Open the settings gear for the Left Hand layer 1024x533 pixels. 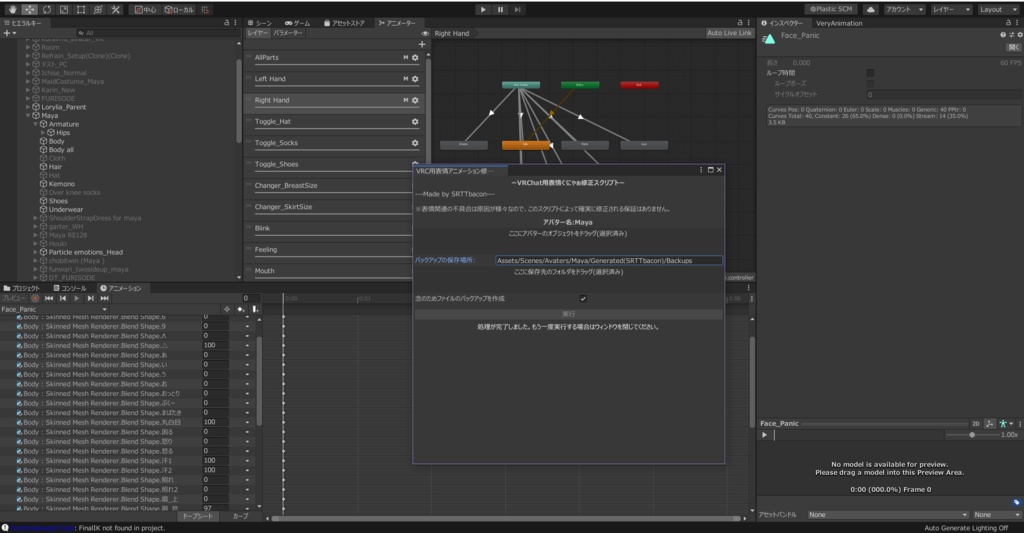pyautogui.click(x=415, y=79)
